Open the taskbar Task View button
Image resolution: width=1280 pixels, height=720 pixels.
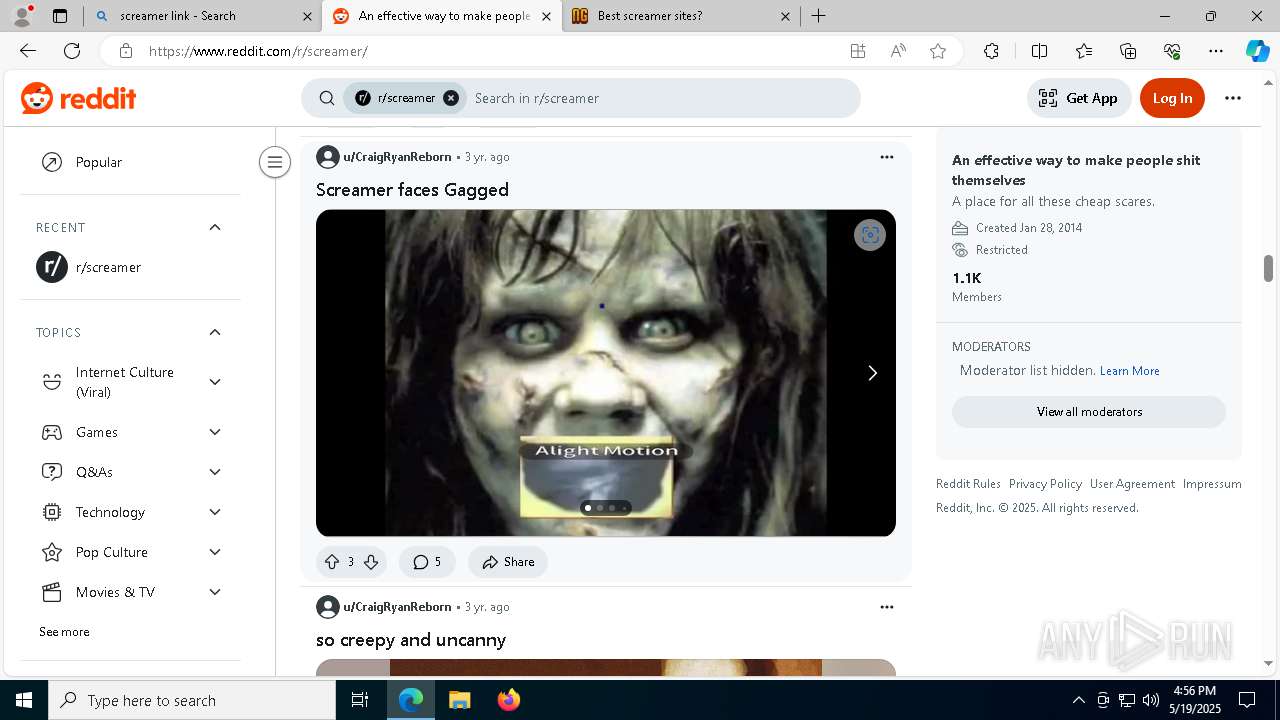click(360, 700)
